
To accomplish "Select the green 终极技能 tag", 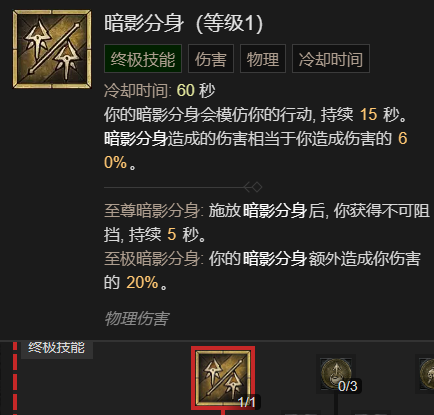I will click(x=143, y=59).
